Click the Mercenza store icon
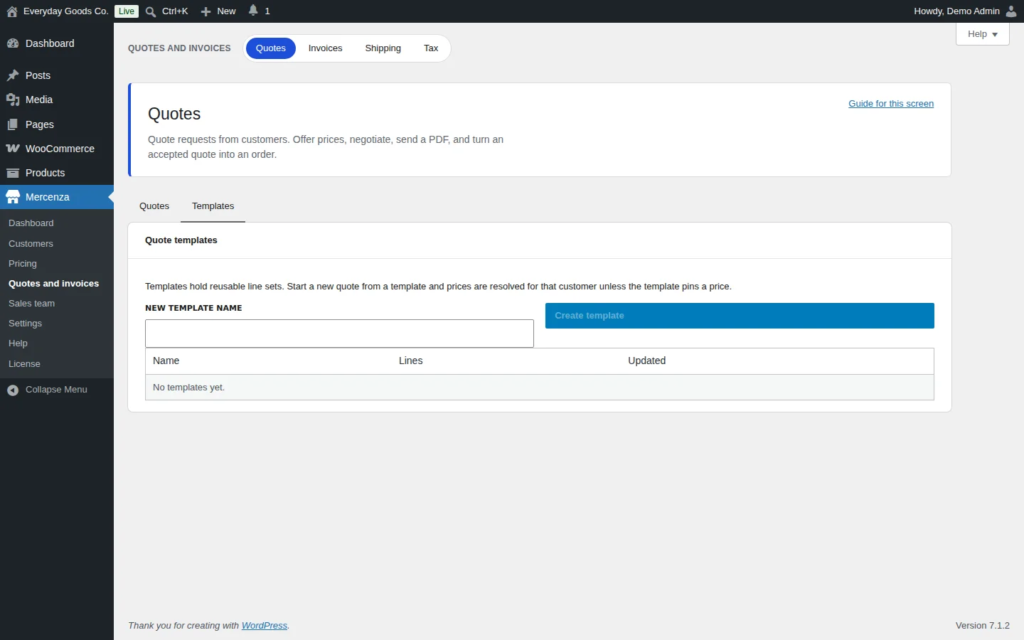Viewport: 1024px width, 640px height. (x=12, y=197)
